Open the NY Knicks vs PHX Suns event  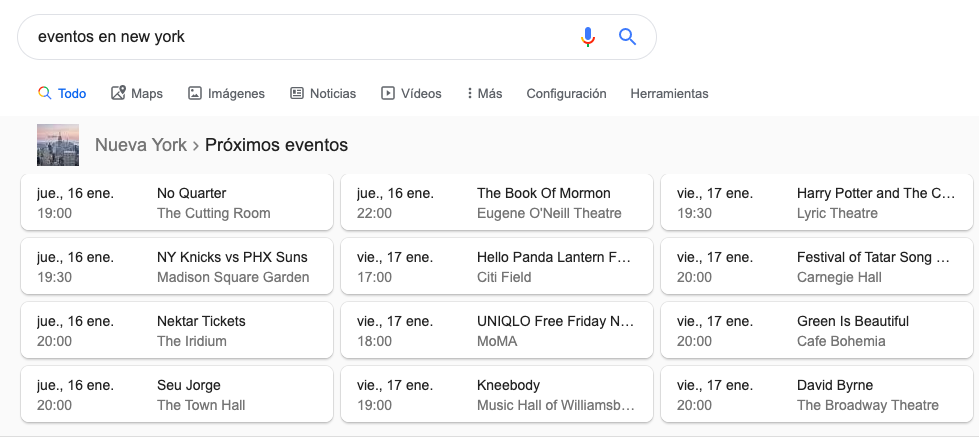(177, 266)
